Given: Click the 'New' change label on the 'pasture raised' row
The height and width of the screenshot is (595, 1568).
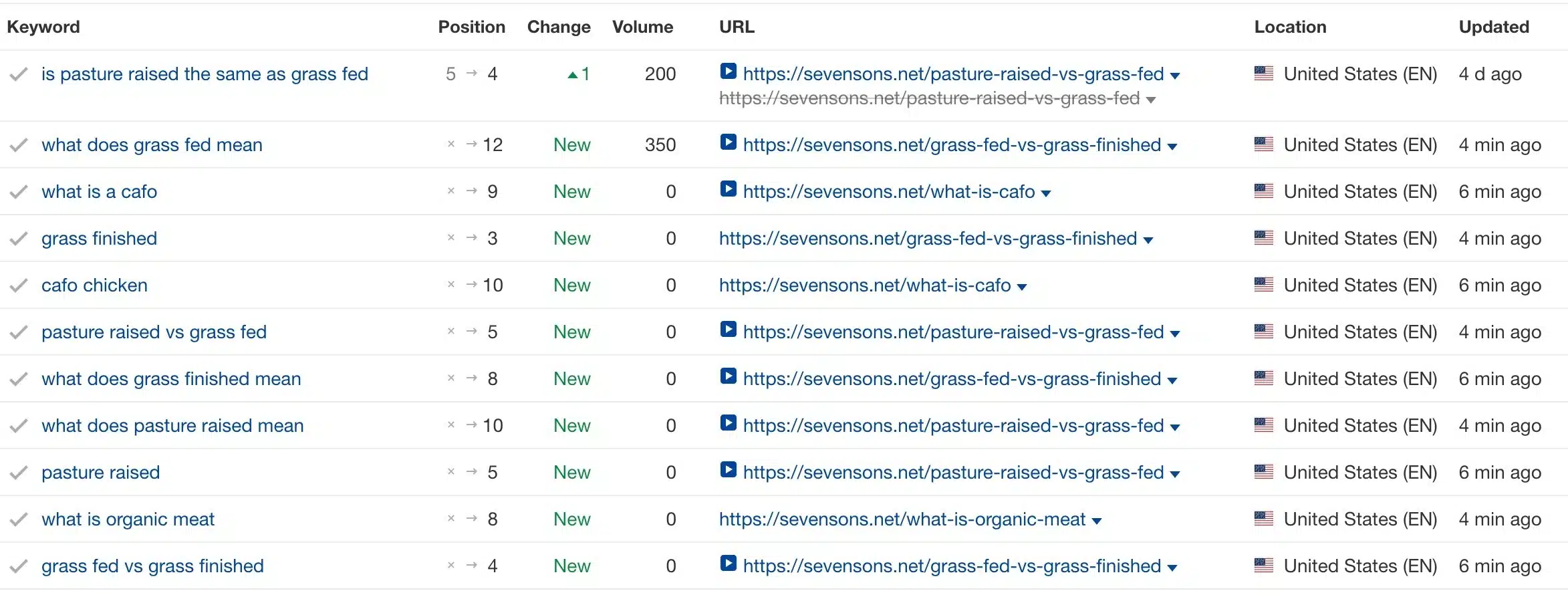Looking at the screenshot, I should click(x=571, y=471).
